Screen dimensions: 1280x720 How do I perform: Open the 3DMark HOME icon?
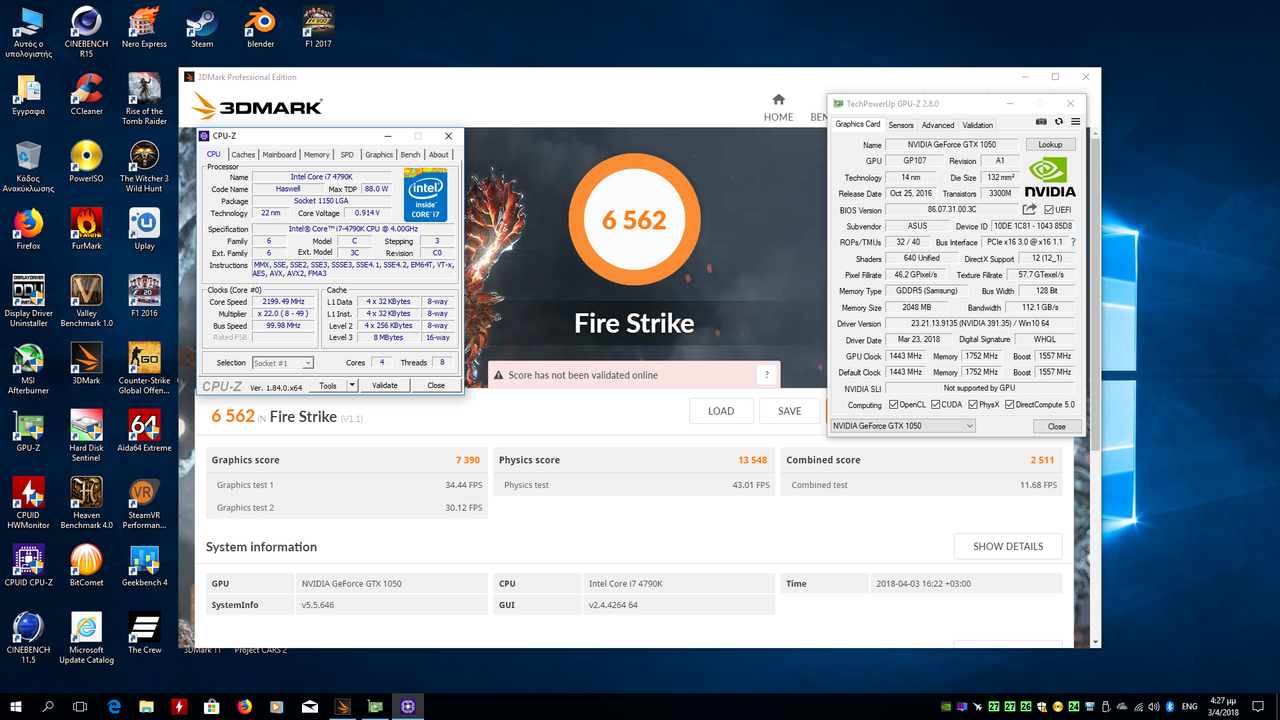coord(778,99)
